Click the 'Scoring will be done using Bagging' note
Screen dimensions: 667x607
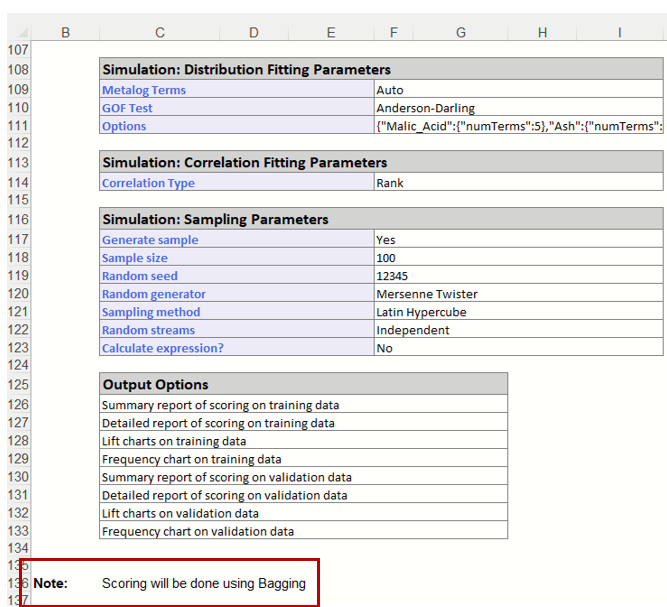(x=203, y=583)
